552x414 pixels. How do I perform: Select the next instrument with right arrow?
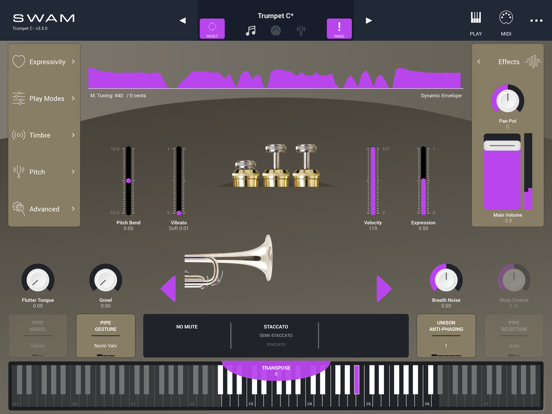click(x=384, y=289)
